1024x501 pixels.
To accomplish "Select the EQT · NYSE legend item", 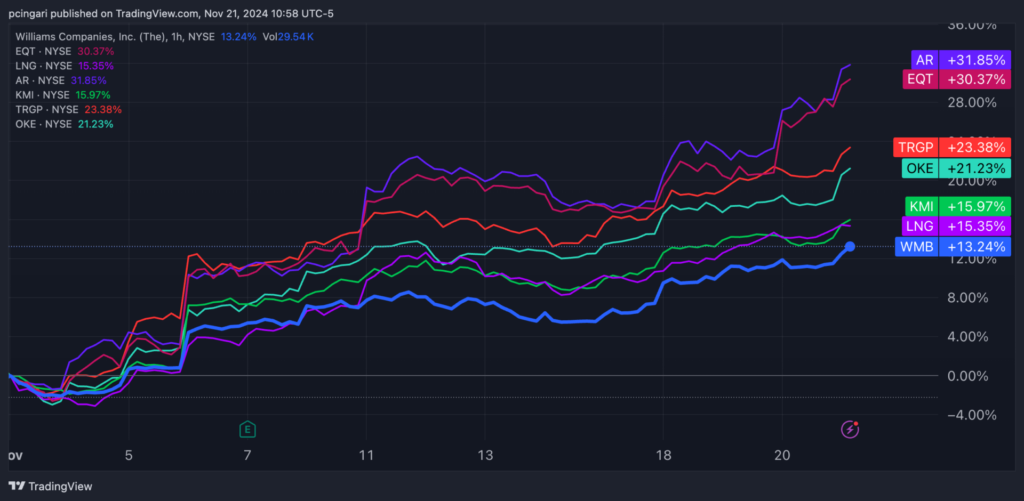I will point(45,51).
